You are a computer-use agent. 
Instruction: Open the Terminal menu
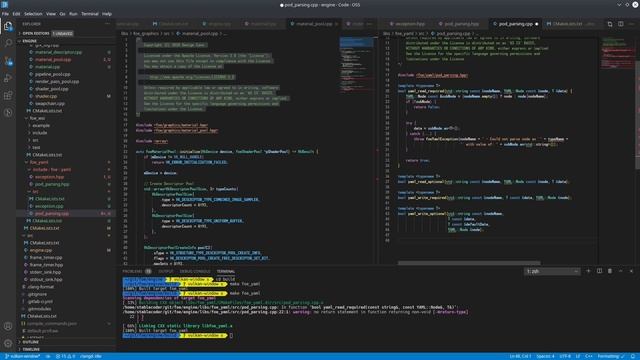[x=90, y=14]
